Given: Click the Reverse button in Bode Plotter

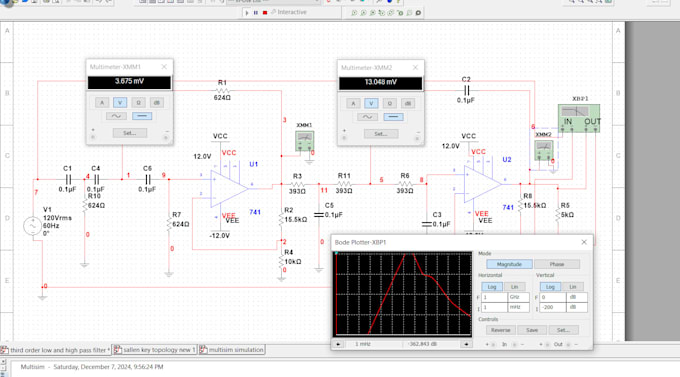Looking at the screenshot, I should click(501, 330).
